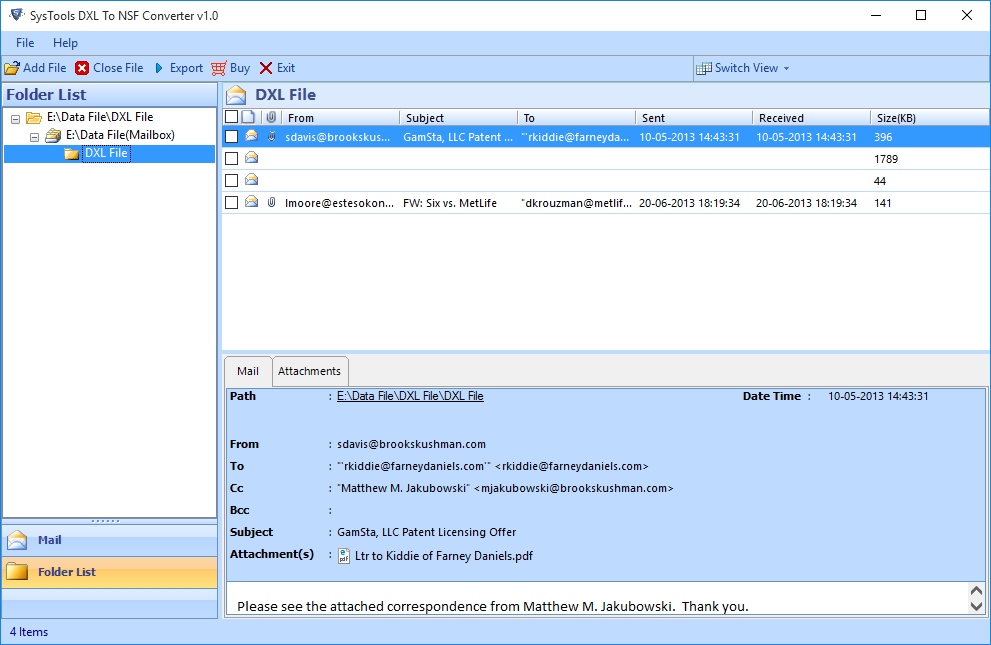Viewport: 991px width, 645px height.
Task: Click the Buy shopping cart icon
Action: coord(219,68)
